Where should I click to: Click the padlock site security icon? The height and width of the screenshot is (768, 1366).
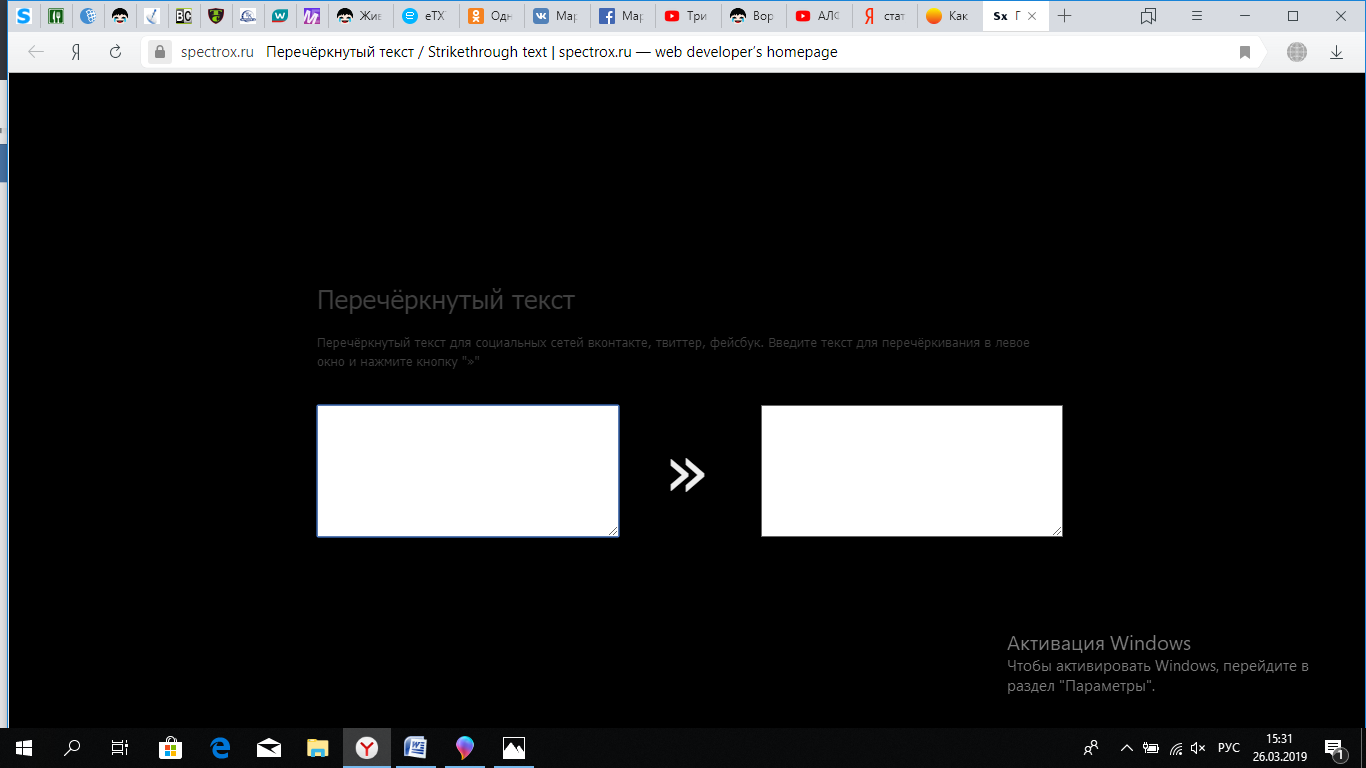pyautogui.click(x=160, y=52)
